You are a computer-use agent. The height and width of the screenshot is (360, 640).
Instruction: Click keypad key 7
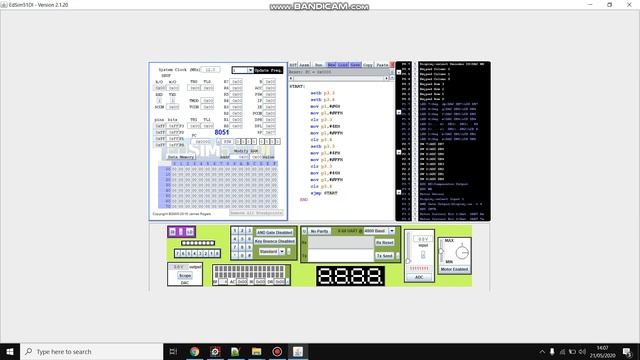235,247
